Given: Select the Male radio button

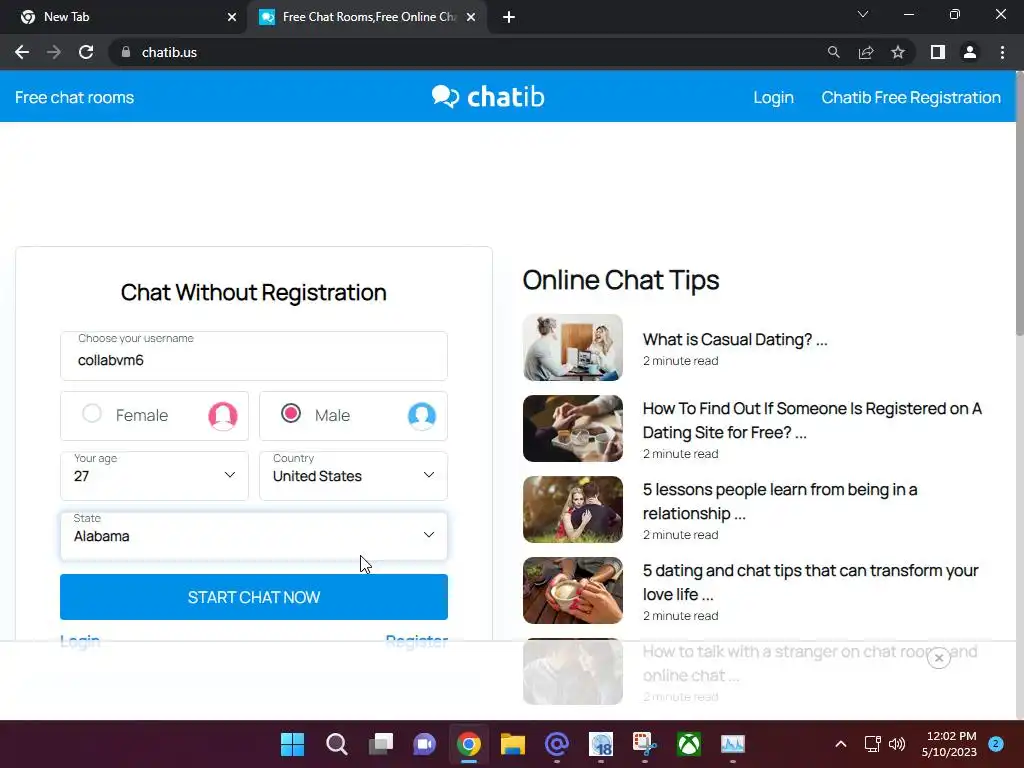Looking at the screenshot, I should [291, 413].
